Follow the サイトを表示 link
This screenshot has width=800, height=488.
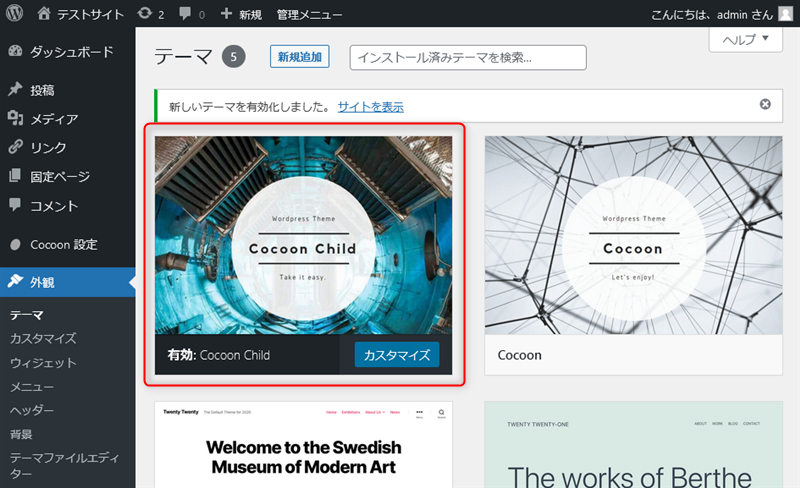click(x=370, y=107)
